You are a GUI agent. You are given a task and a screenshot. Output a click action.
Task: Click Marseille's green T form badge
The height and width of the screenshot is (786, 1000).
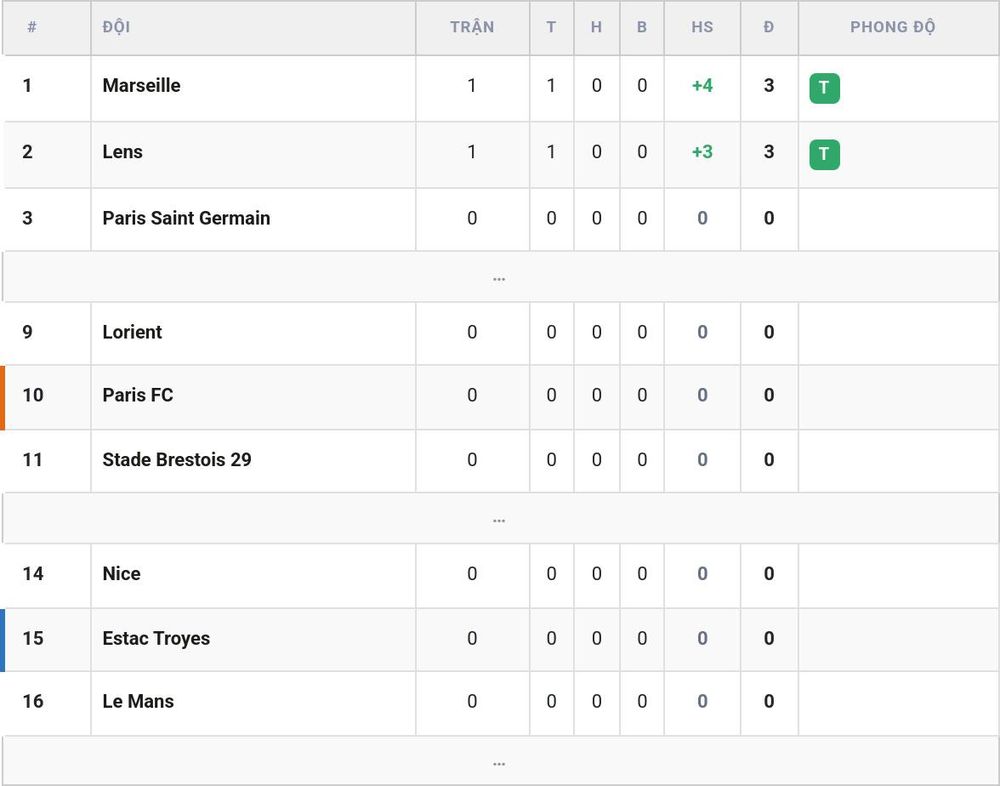coord(824,88)
